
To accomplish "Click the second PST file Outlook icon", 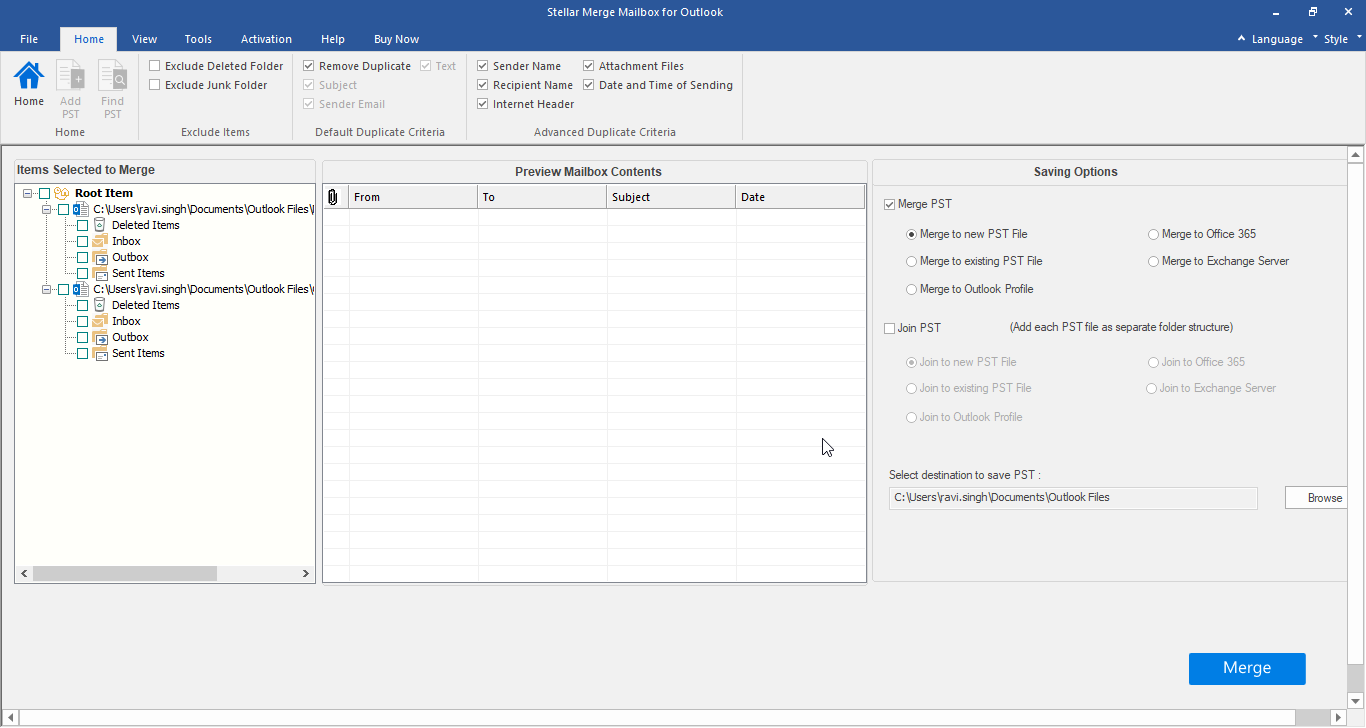I will [x=81, y=289].
